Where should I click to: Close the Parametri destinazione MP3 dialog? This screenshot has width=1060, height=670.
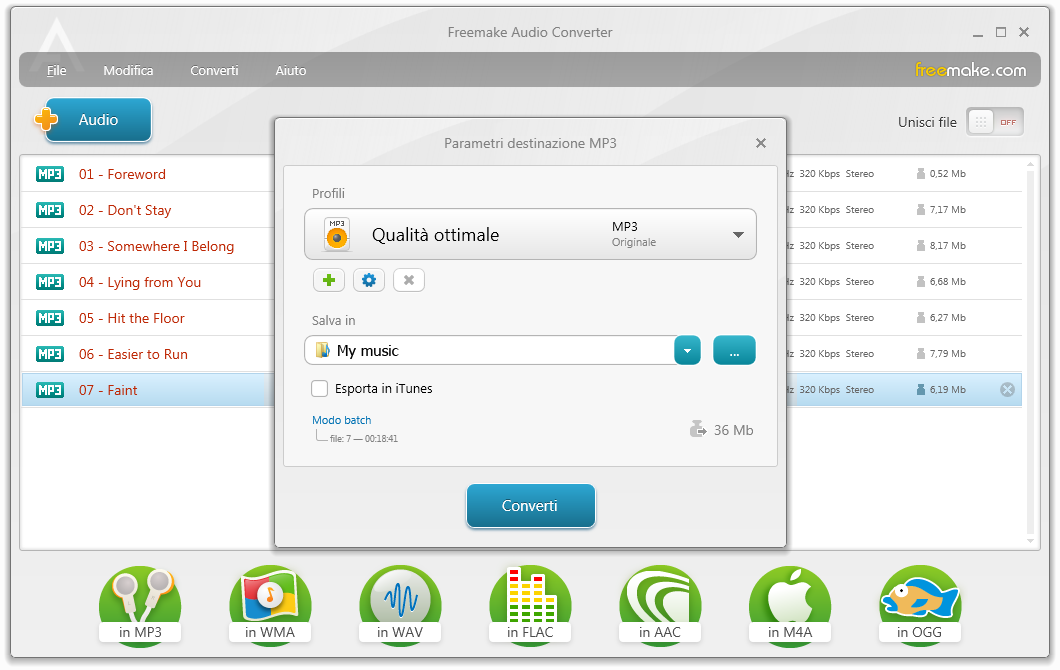(761, 143)
